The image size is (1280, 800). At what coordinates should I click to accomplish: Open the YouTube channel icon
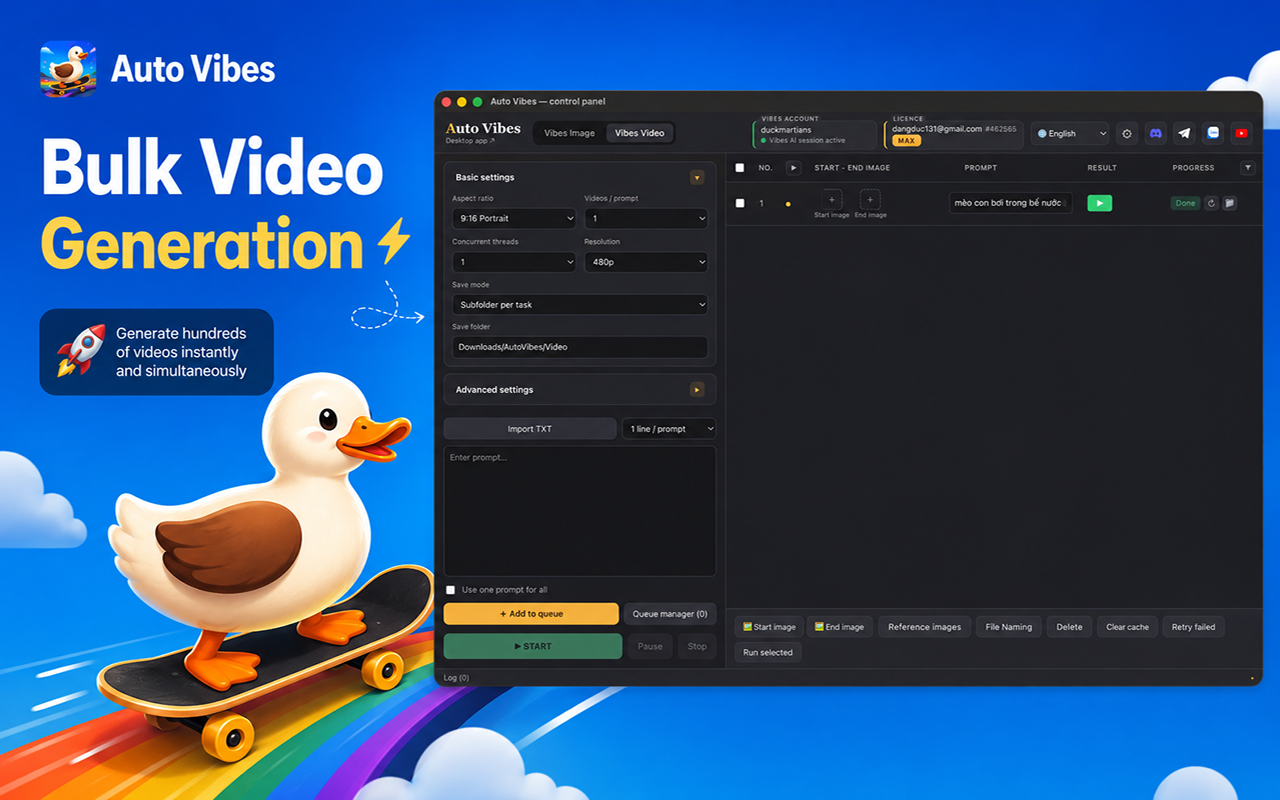[x=1241, y=133]
